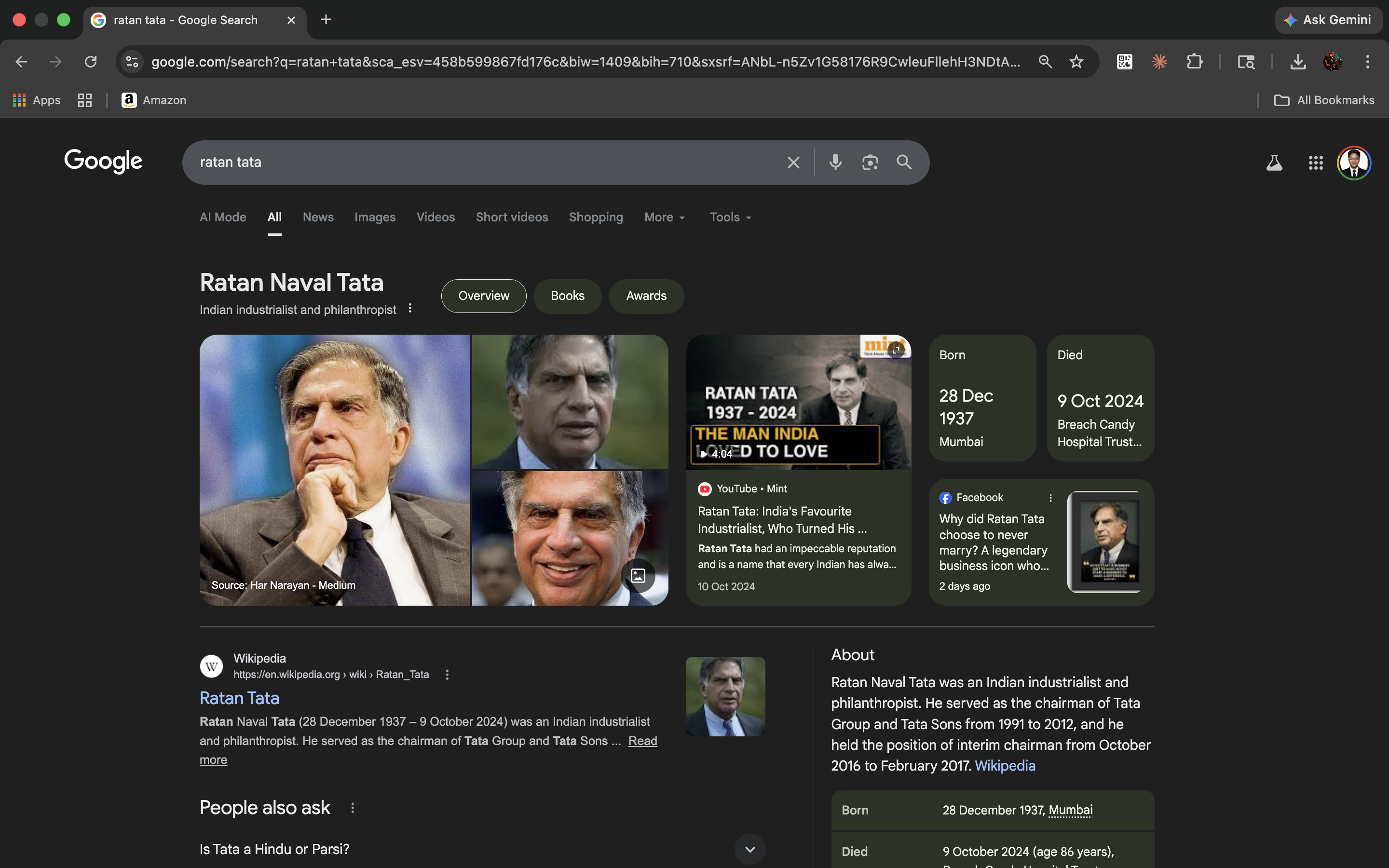Expand 'Is Tata a Hindu or Parsi?' question
Screen dimensions: 1389x868
pyautogui.click(x=749, y=849)
